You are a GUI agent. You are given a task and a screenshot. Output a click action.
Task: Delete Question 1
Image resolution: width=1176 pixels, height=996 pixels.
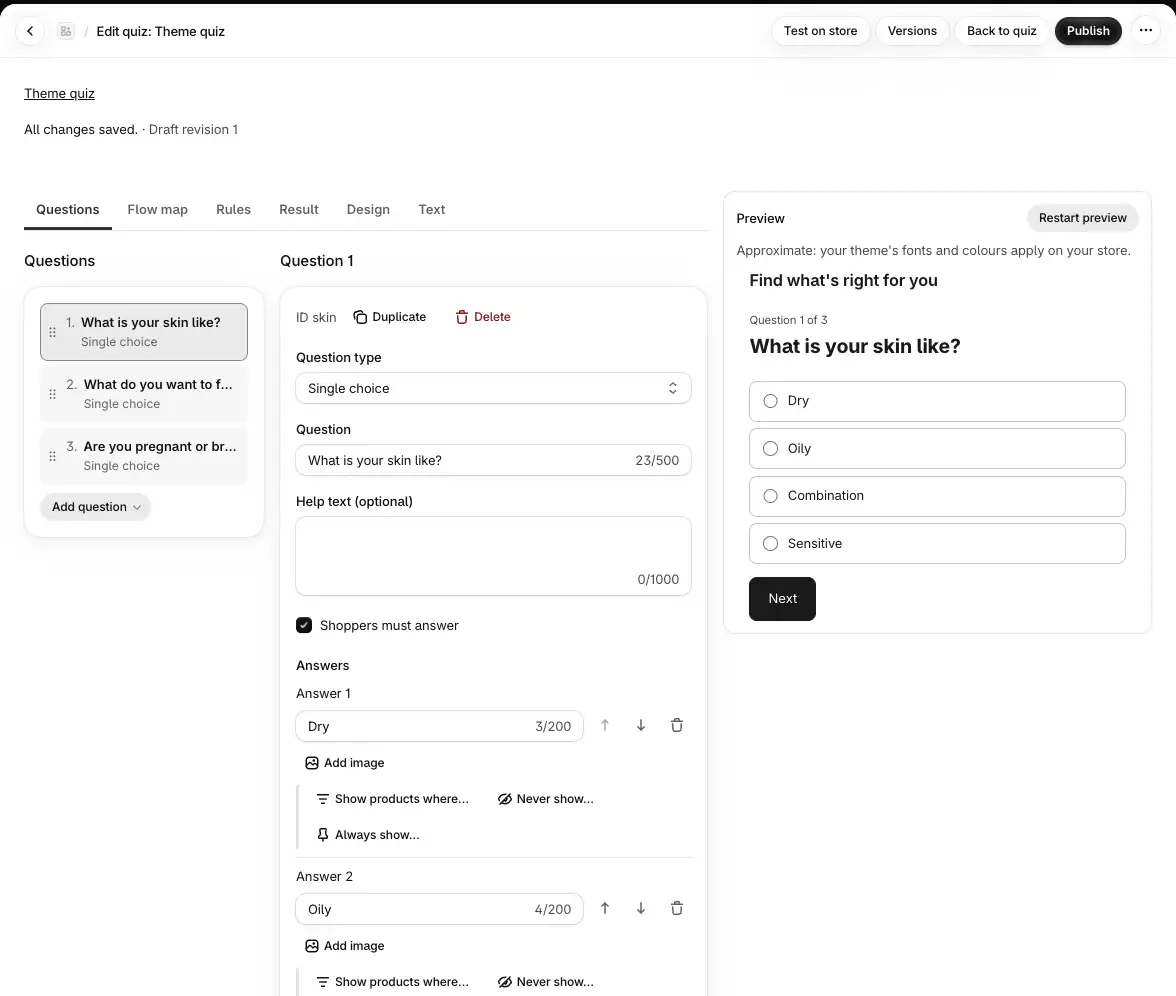coord(483,316)
